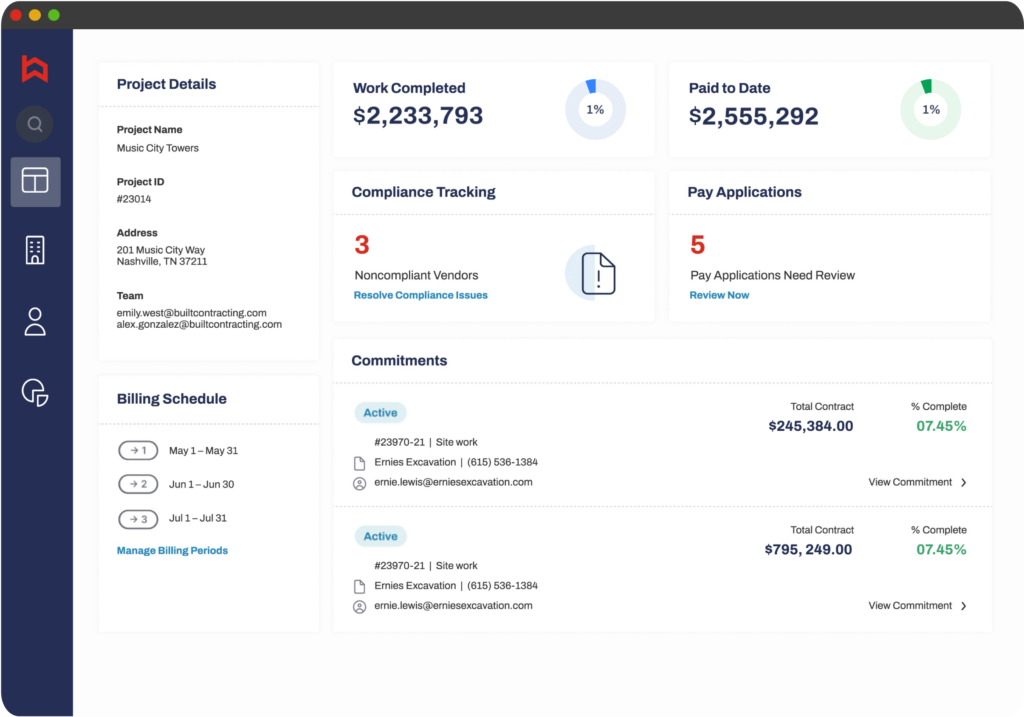Click Manage Billing Periods
The width and height of the screenshot is (1024, 717).
tap(172, 550)
